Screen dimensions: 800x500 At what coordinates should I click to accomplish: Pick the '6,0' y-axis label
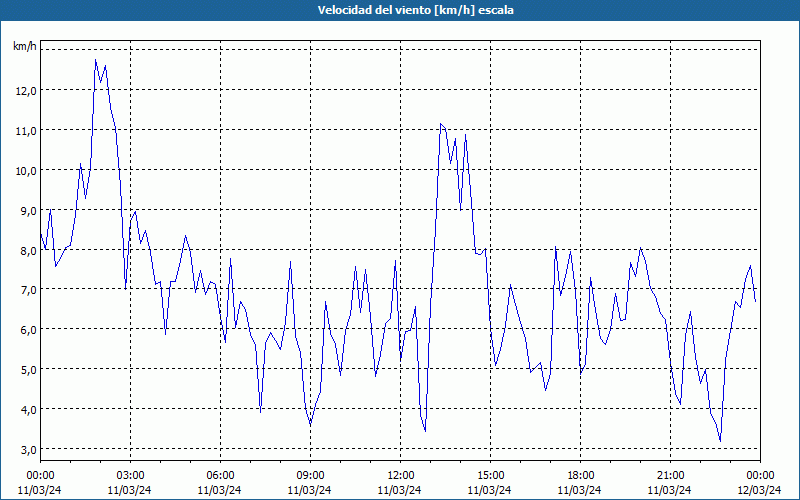pos(29,330)
